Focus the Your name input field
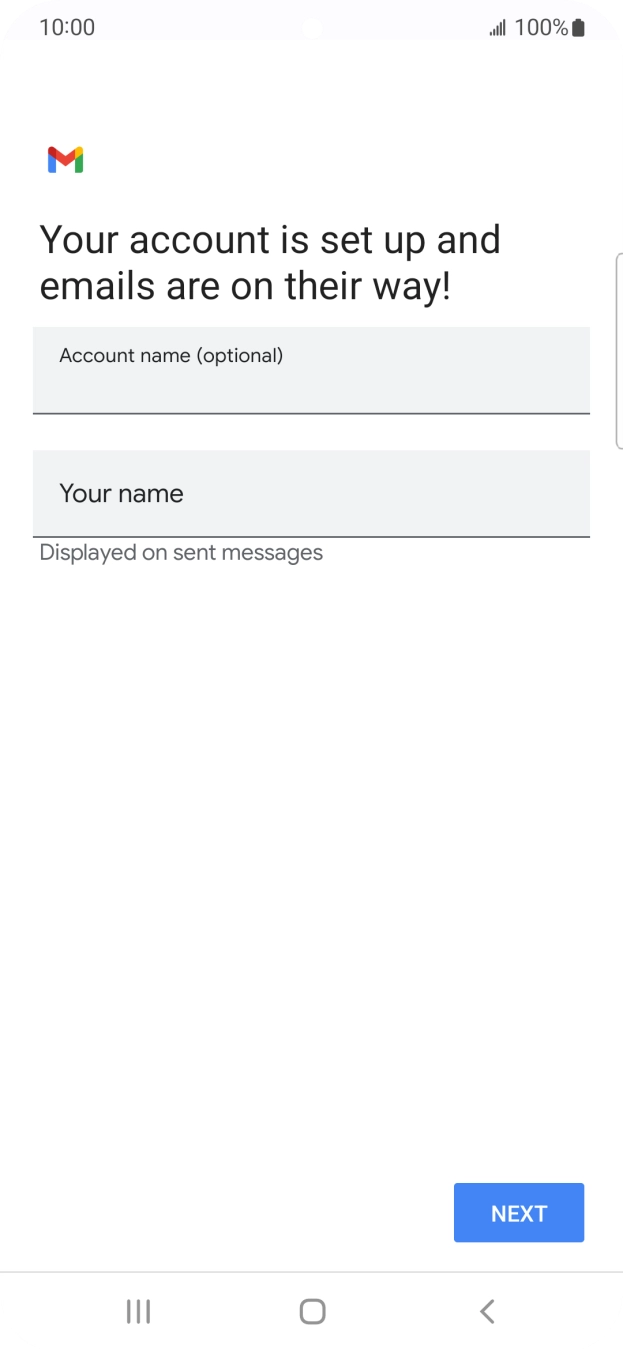 311,493
